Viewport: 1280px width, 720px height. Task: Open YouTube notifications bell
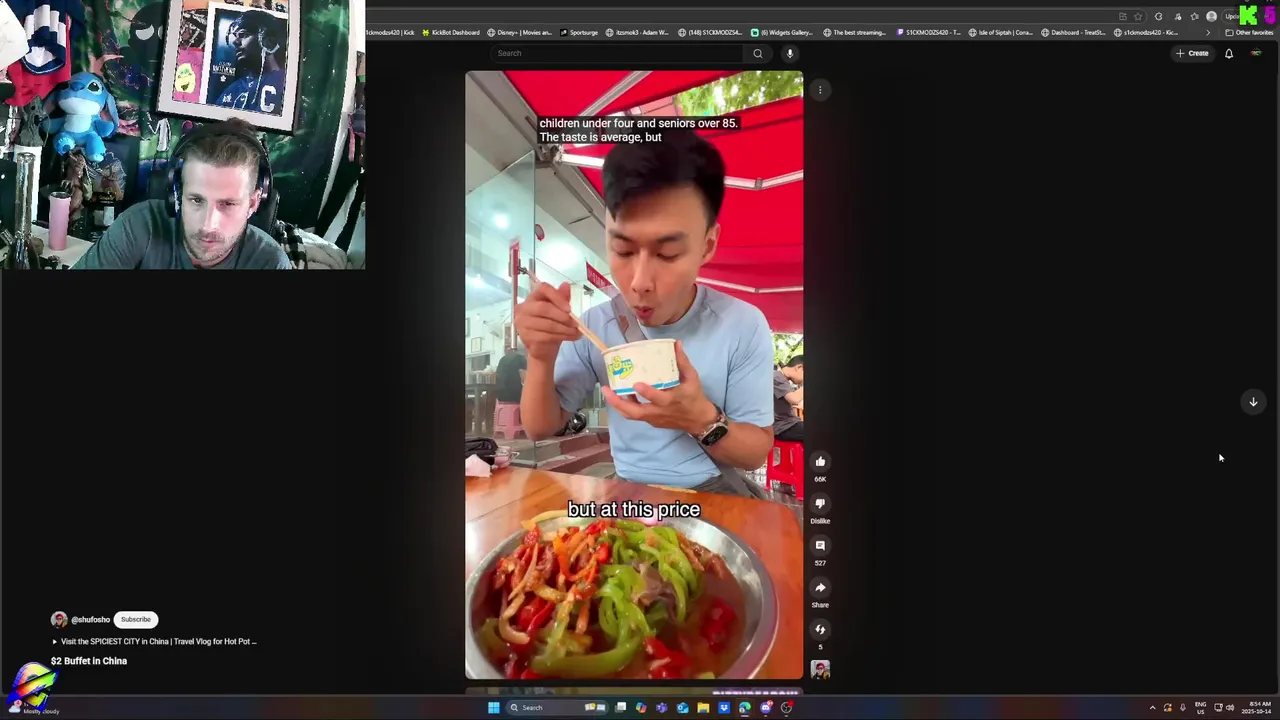coord(1229,53)
